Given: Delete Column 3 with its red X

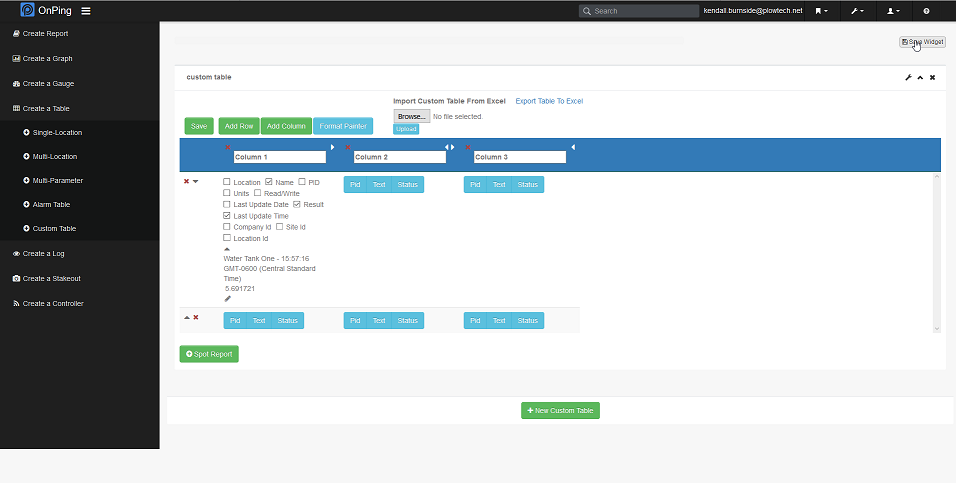Looking at the screenshot, I should [x=468, y=147].
